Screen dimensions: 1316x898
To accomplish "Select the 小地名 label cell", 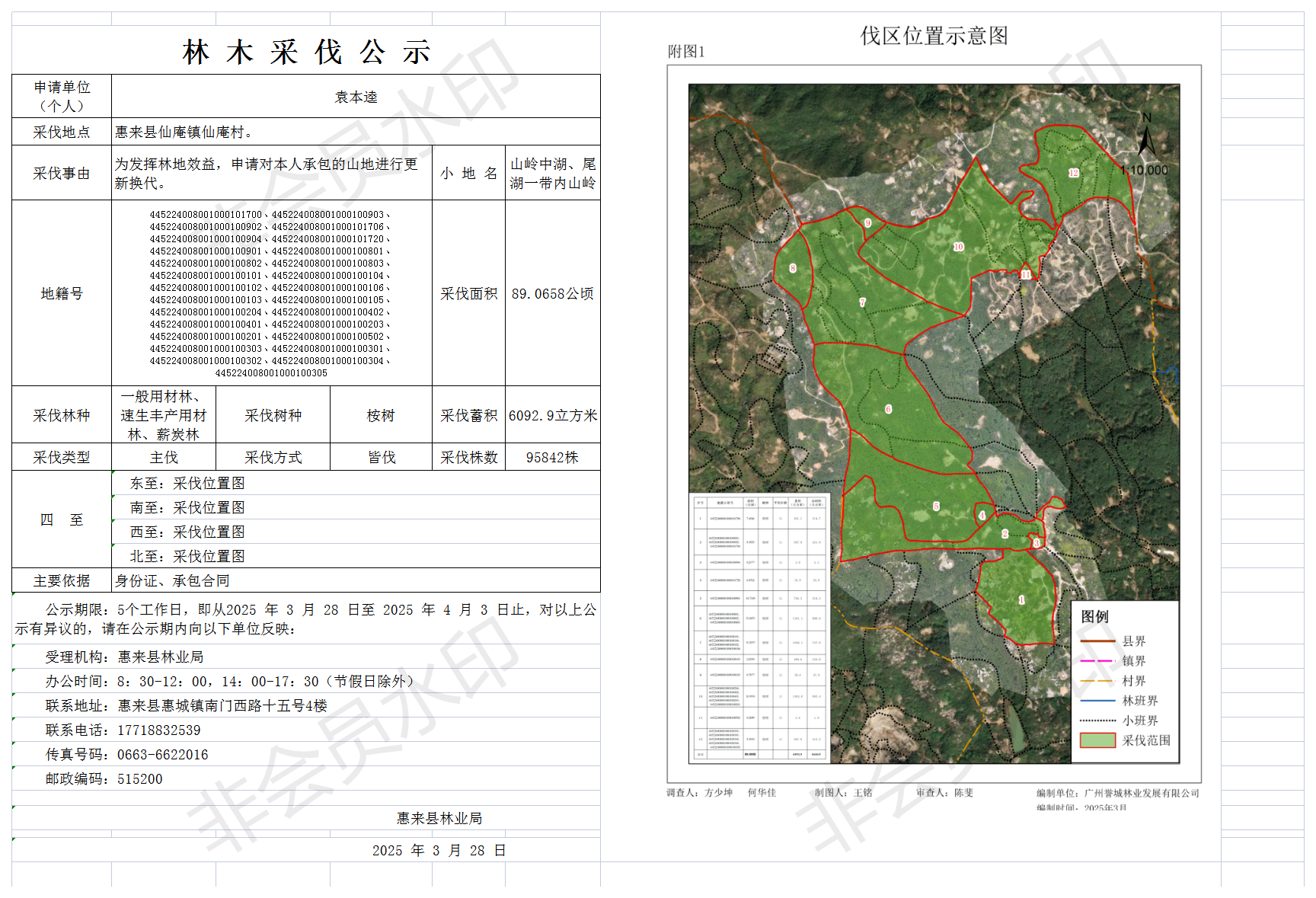I will tap(468, 173).
